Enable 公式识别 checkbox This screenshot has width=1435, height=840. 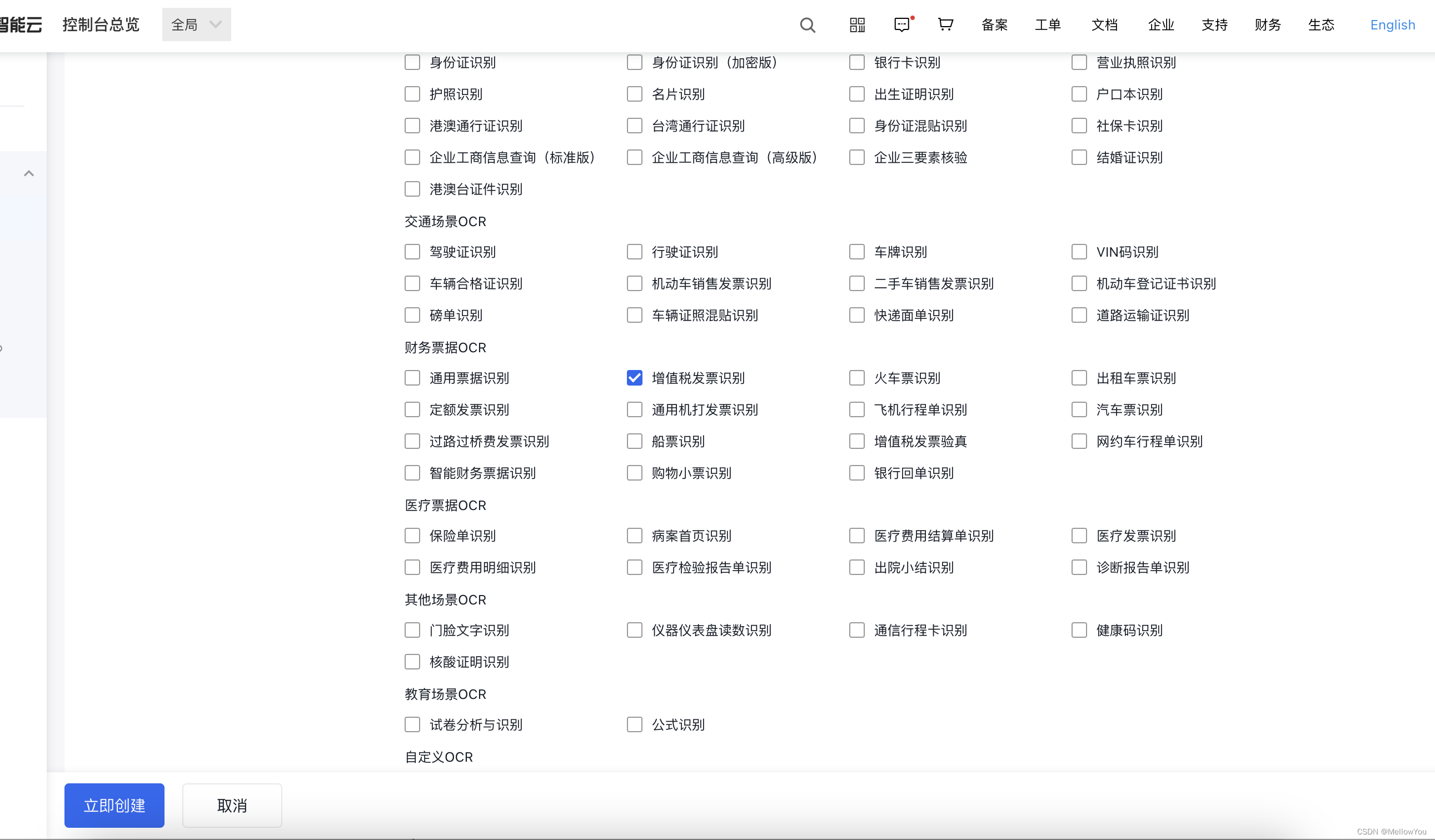[634, 724]
